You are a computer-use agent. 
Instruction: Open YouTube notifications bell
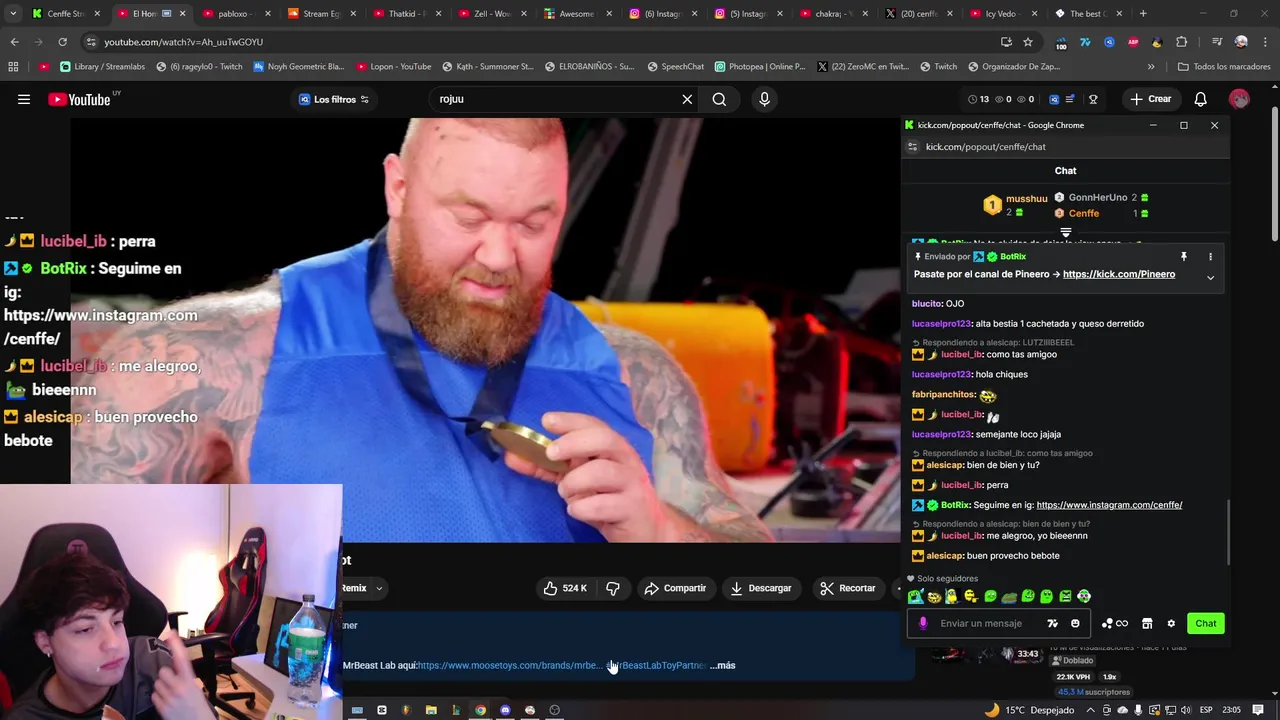(x=1201, y=99)
